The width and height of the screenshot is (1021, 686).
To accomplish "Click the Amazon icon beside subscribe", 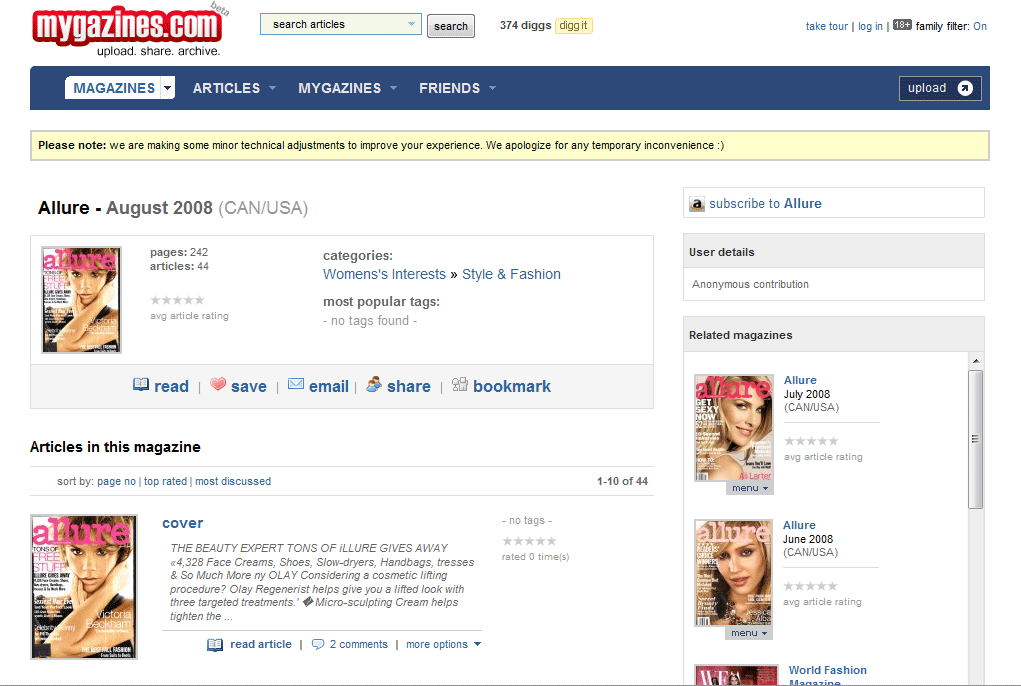I will (697, 204).
